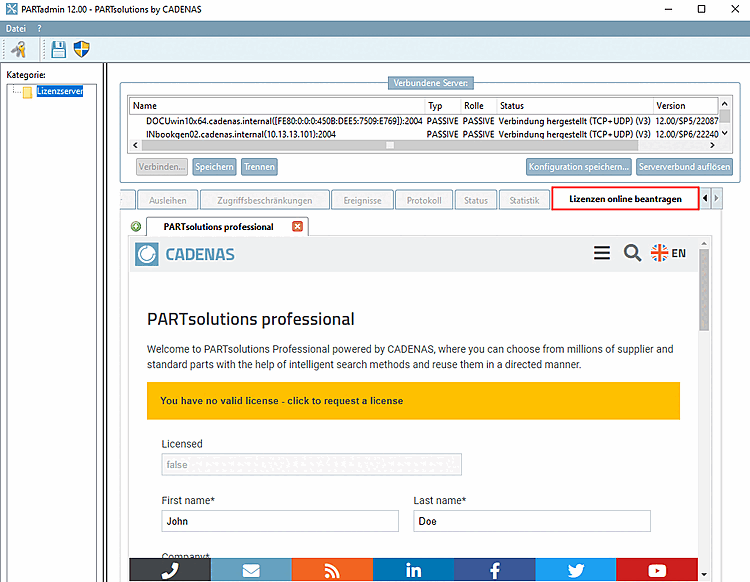Viewport: 750px width, 582px height.
Task: Open the EN language selector
Action: (x=668, y=253)
